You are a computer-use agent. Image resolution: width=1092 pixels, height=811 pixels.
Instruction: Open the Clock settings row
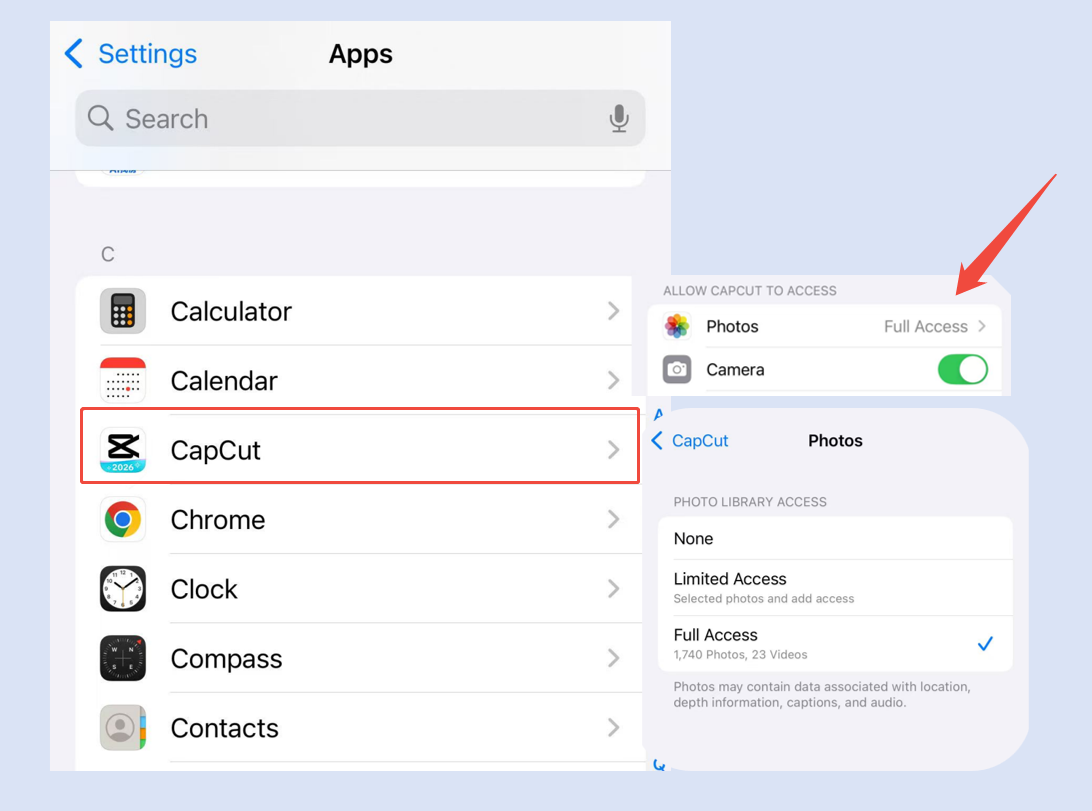[380, 589]
